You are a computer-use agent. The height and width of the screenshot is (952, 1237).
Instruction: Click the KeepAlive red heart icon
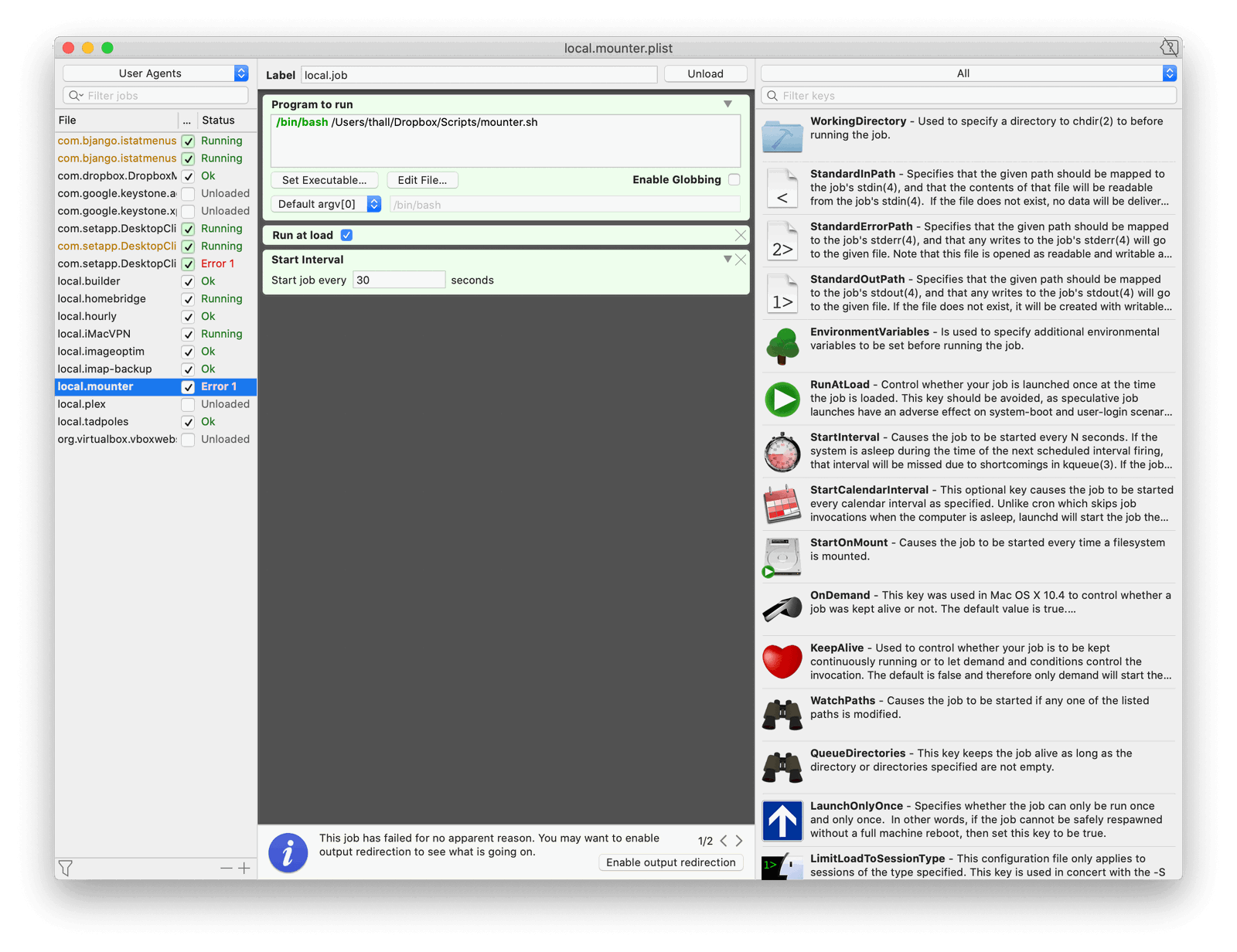[x=782, y=661]
